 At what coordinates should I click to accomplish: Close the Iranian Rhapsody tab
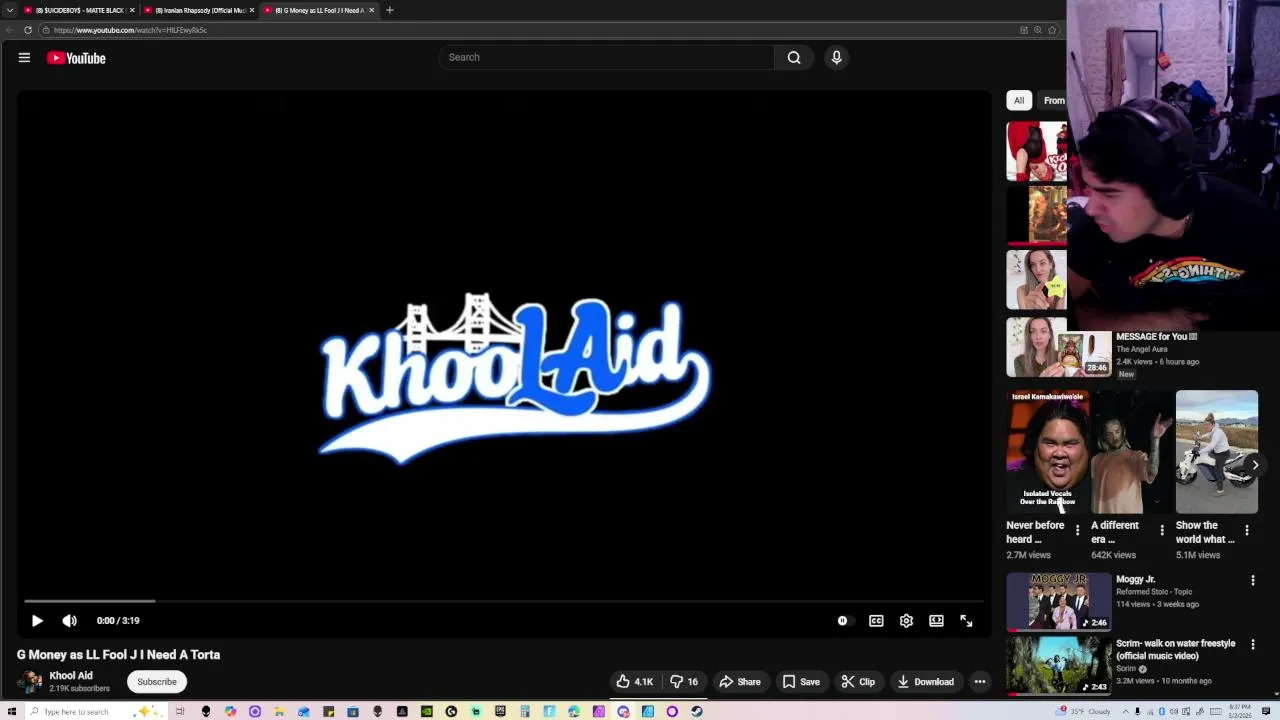click(252, 10)
